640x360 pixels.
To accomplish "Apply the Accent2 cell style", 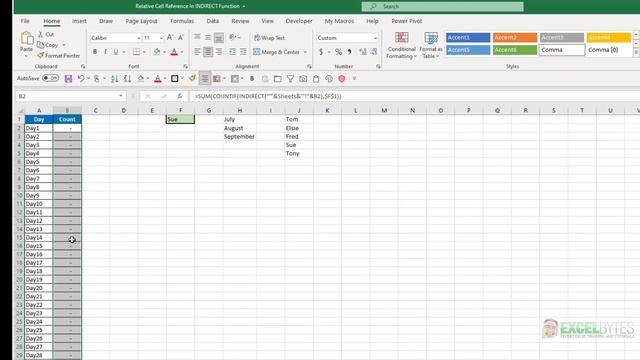I will (515, 38).
